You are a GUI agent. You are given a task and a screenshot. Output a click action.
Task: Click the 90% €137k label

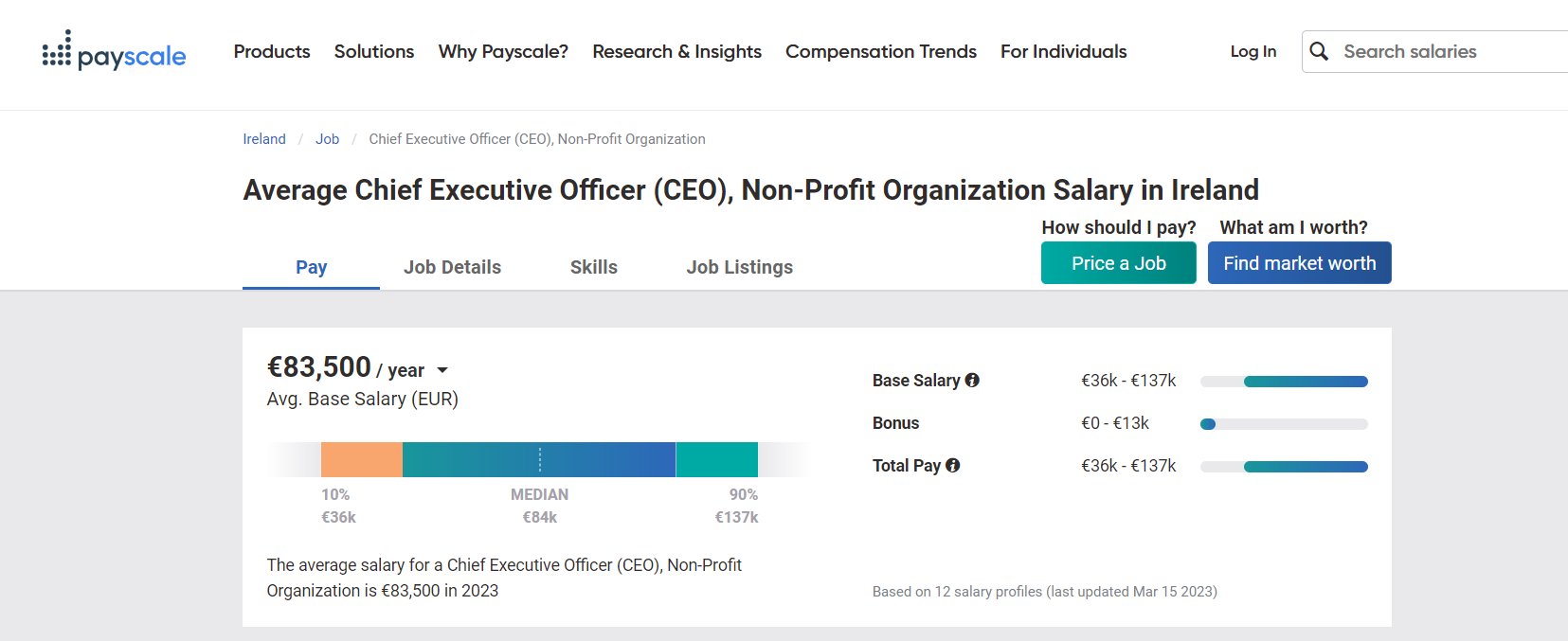click(737, 506)
